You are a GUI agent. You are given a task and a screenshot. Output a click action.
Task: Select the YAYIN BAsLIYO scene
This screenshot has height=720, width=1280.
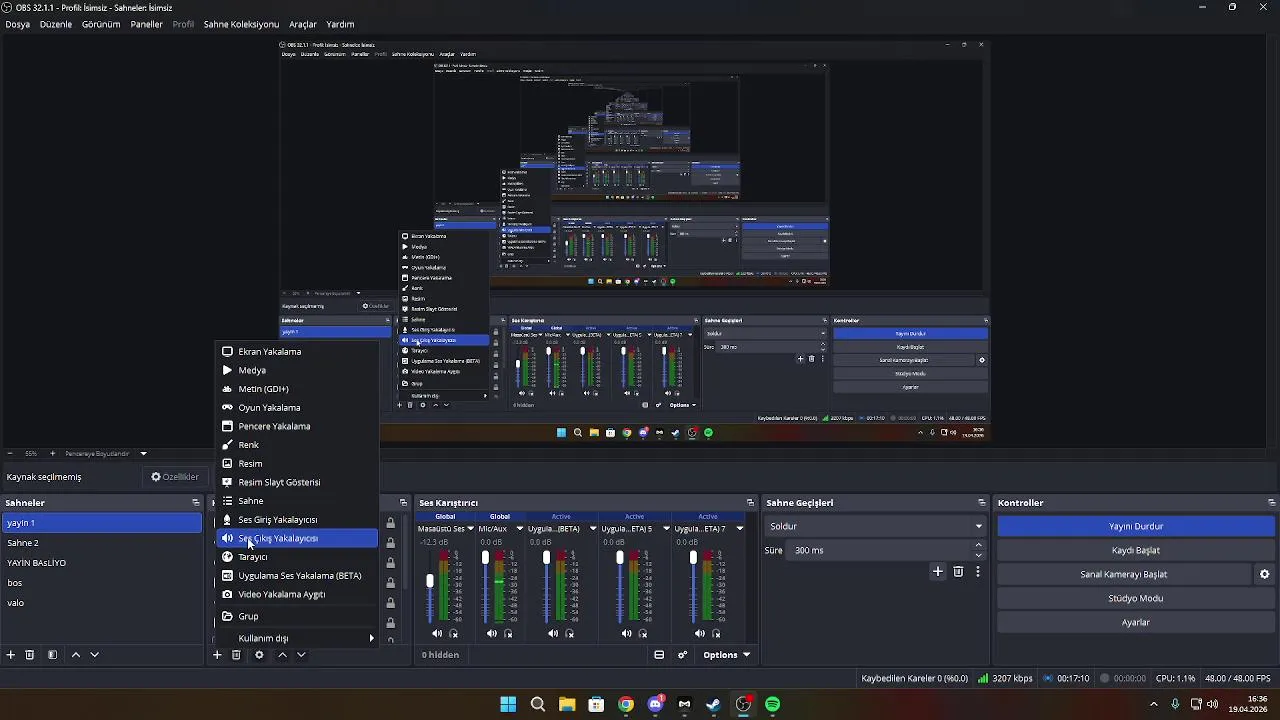point(101,563)
